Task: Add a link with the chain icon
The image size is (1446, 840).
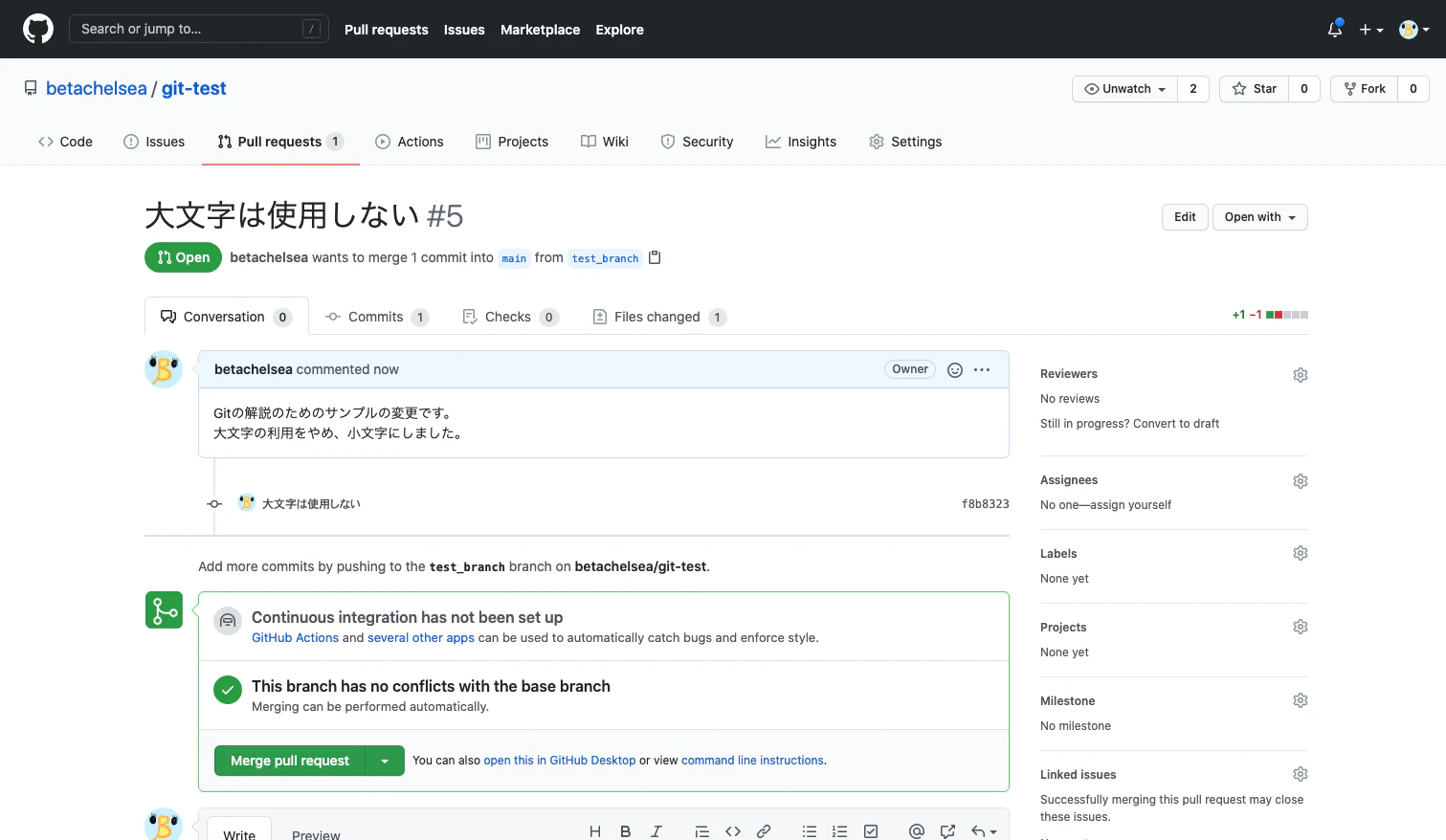Action: (x=764, y=831)
